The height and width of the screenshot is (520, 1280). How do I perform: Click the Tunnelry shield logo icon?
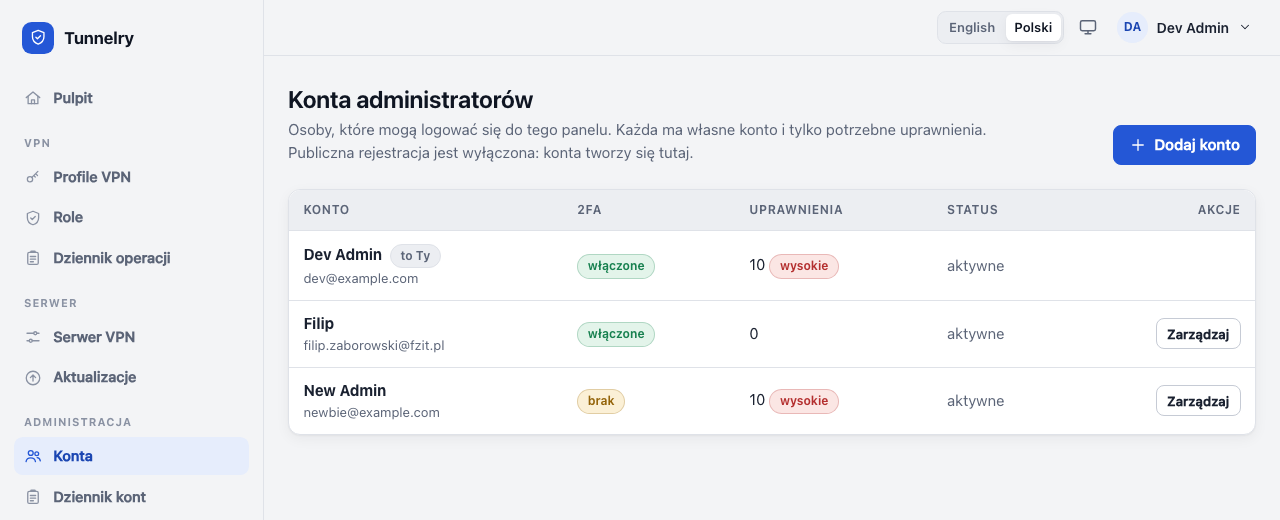(38, 38)
